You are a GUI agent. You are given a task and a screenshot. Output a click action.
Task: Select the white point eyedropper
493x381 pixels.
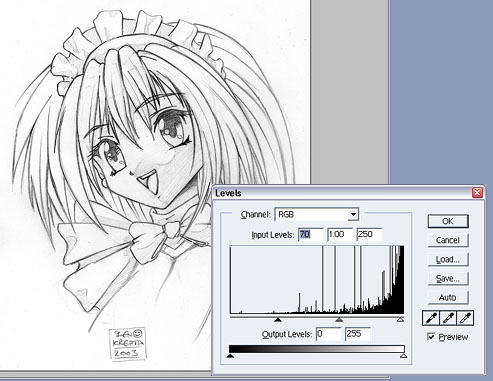click(465, 318)
